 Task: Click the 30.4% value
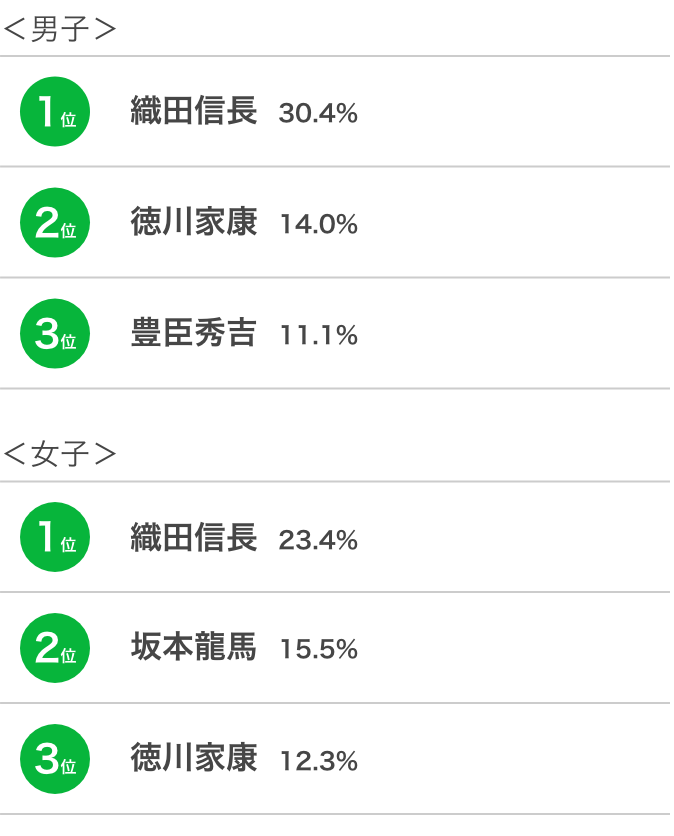318,114
